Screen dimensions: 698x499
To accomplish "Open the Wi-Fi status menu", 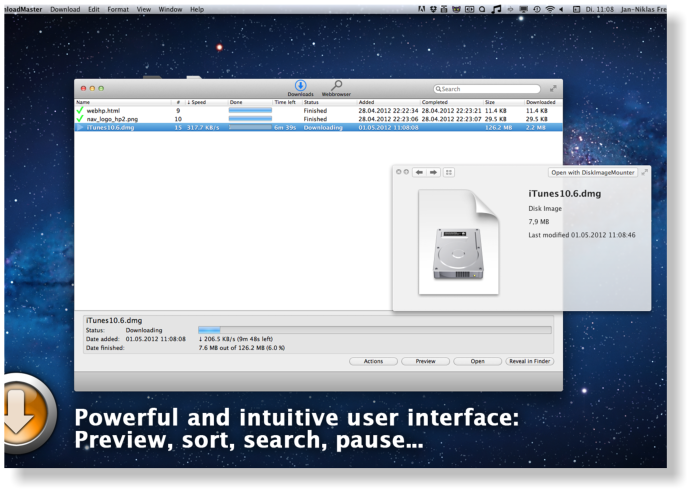I will (x=550, y=9).
